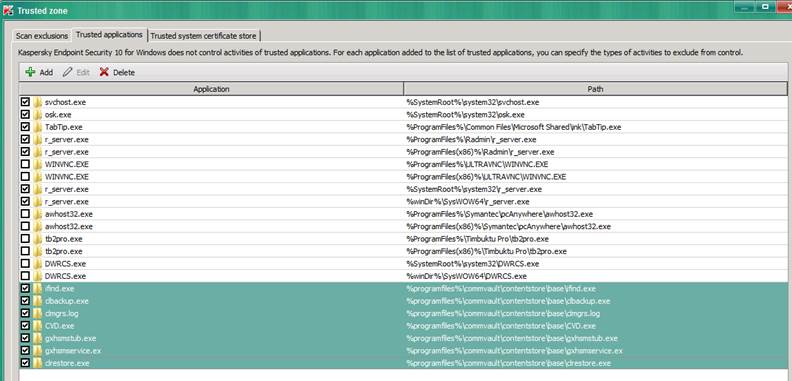Viewport: 792px width, 381px height.
Task: Click icon of WINVNC.EXE in ProgramFiles(x86) row
Action: pos(38,176)
